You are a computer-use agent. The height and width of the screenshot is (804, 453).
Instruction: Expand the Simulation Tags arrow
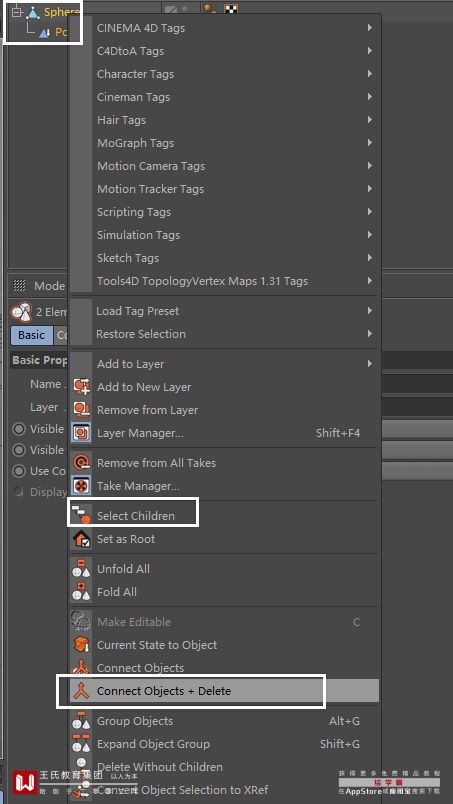[369, 235]
